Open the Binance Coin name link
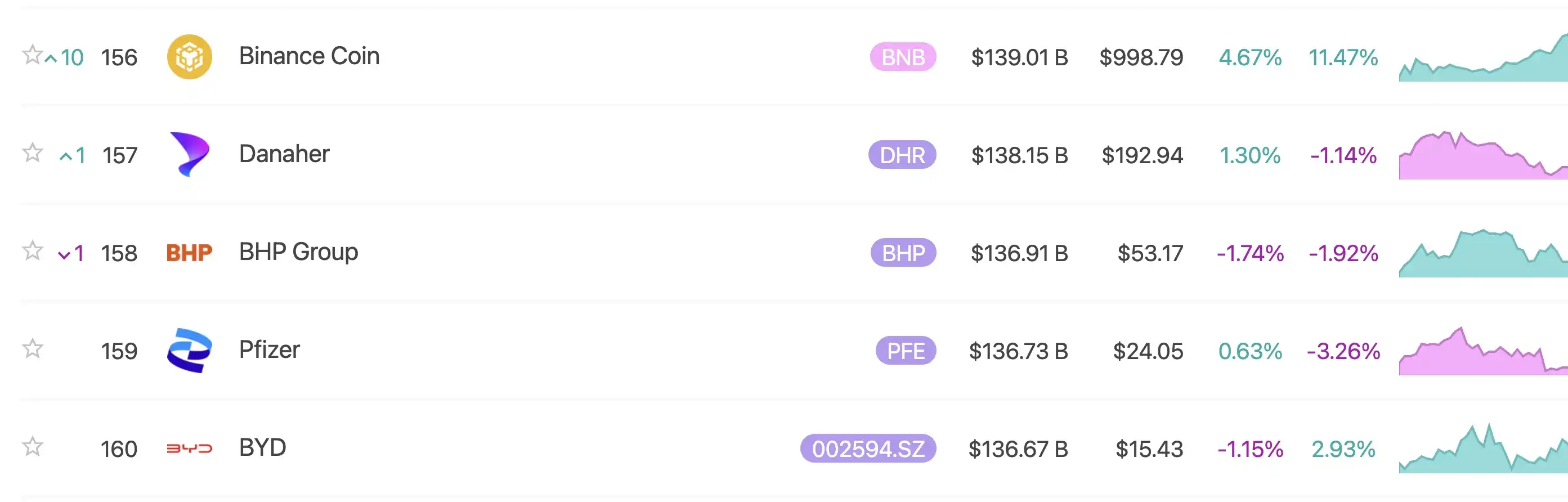The width and height of the screenshot is (1568, 502). [308, 56]
